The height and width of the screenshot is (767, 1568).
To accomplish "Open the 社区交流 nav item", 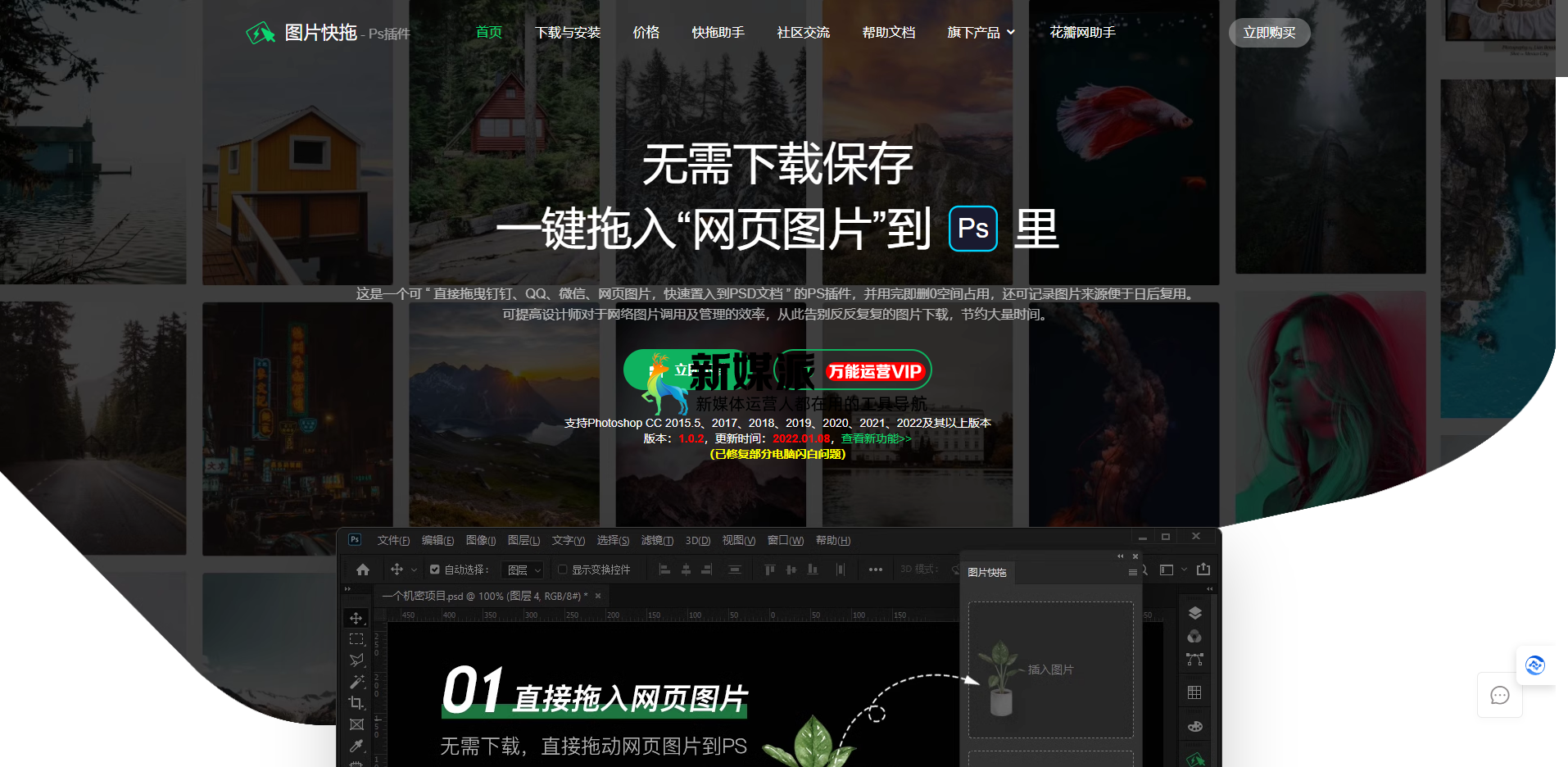I will (804, 33).
